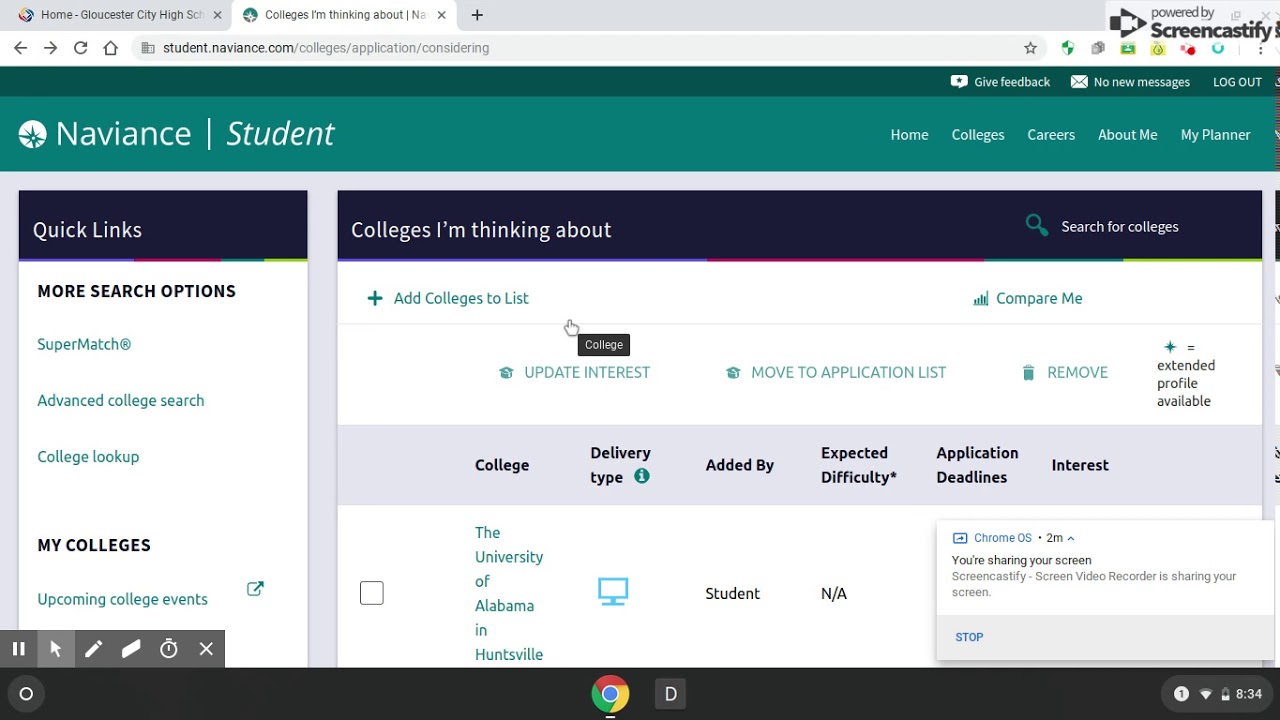Click the plus icon beside Add Colleges

(x=375, y=298)
